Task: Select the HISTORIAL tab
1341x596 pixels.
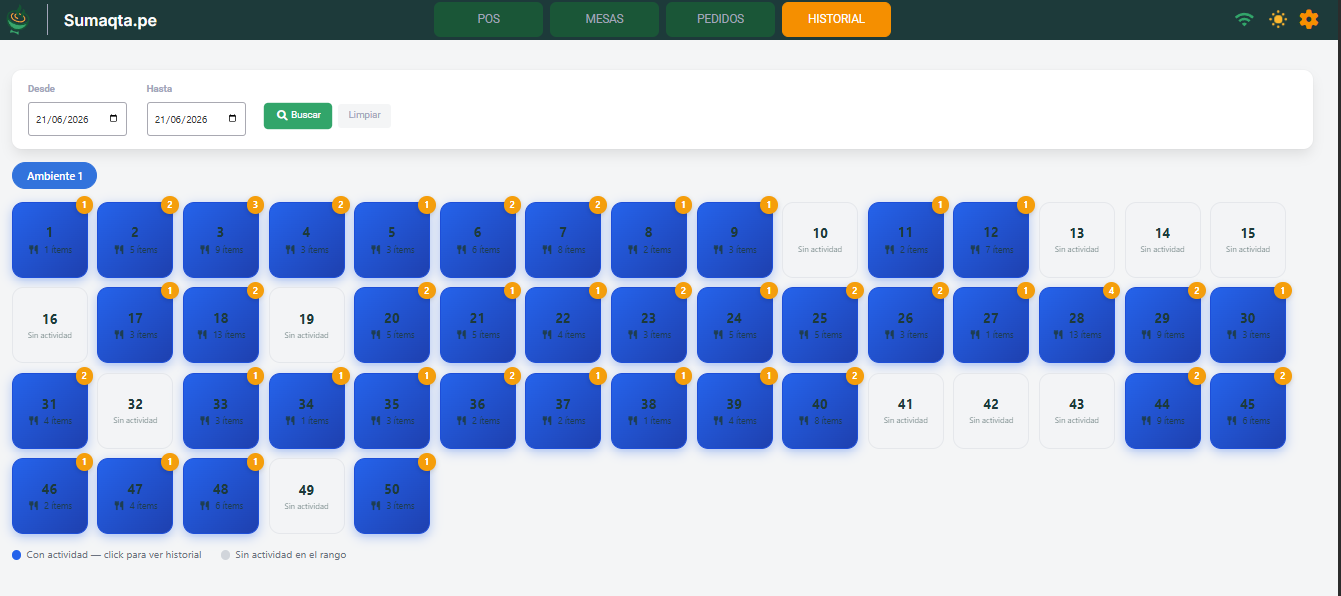Action: tap(836, 19)
